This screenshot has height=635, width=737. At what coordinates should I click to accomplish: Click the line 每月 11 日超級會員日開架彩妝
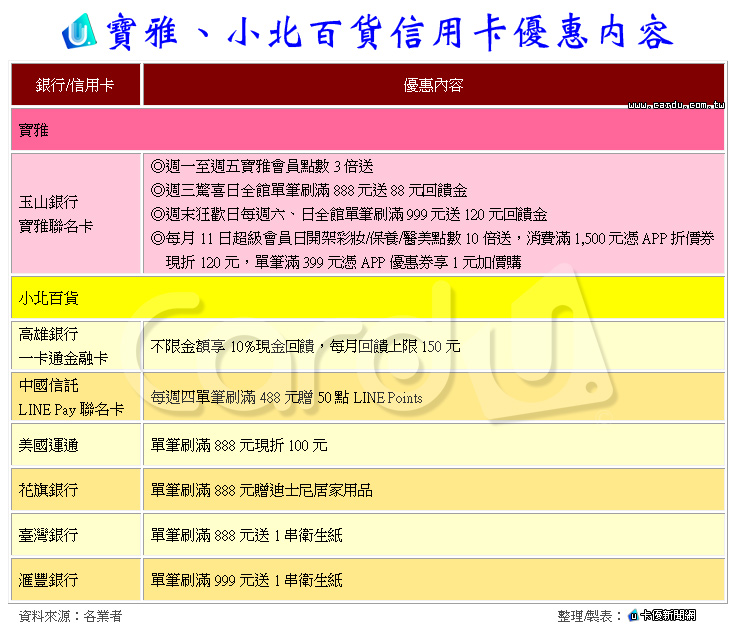[x=432, y=238]
